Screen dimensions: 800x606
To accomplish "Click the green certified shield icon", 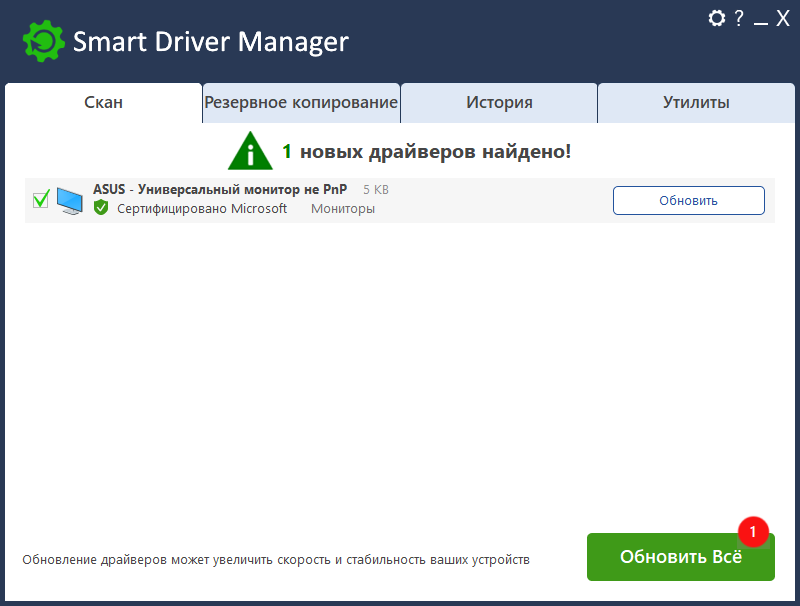I will tap(101, 208).
